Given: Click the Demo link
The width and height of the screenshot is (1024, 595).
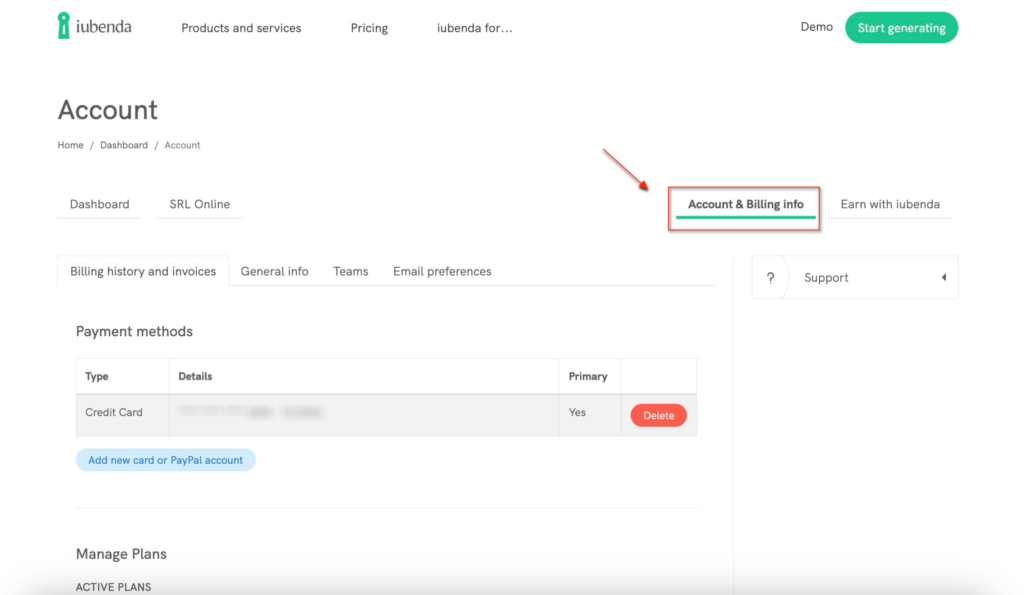Looking at the screenshot, I should point(816,27).
